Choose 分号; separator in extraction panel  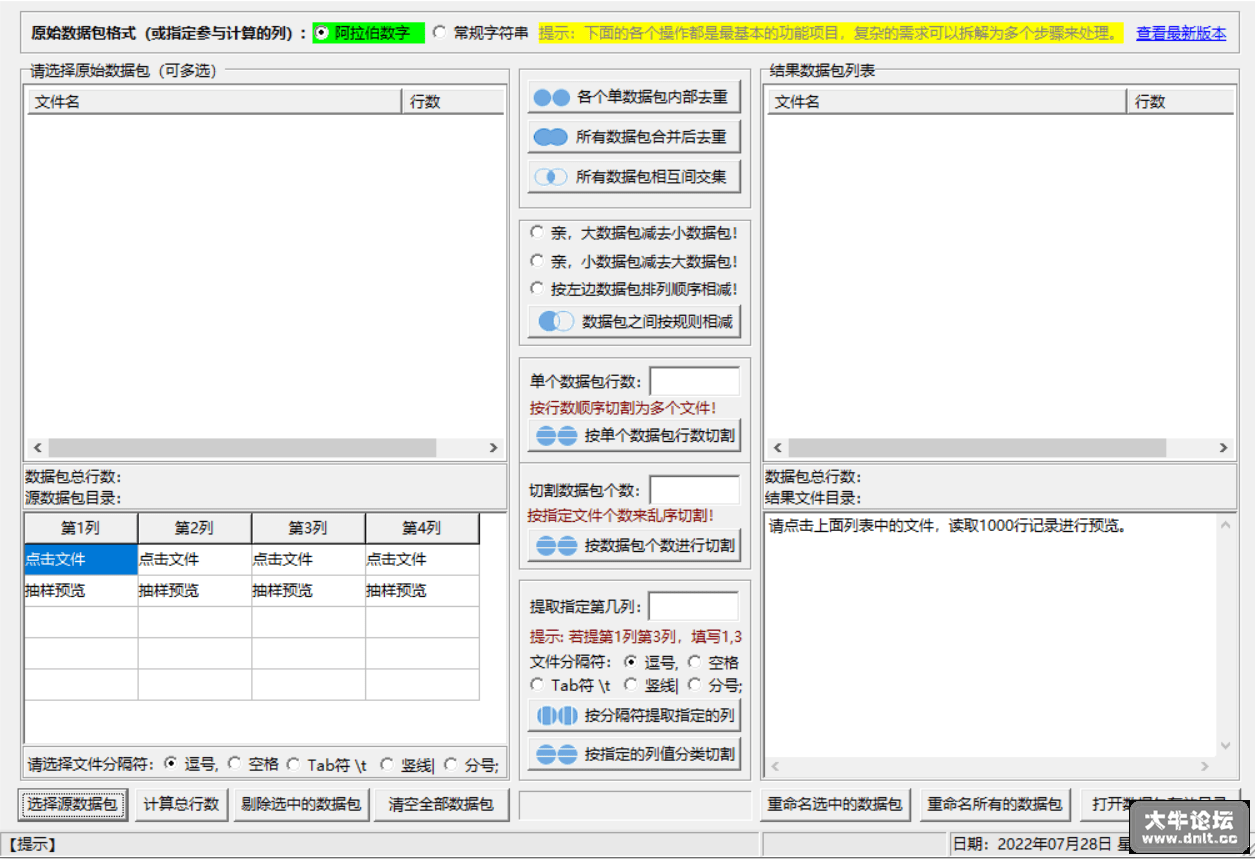(x=715, y=685)
